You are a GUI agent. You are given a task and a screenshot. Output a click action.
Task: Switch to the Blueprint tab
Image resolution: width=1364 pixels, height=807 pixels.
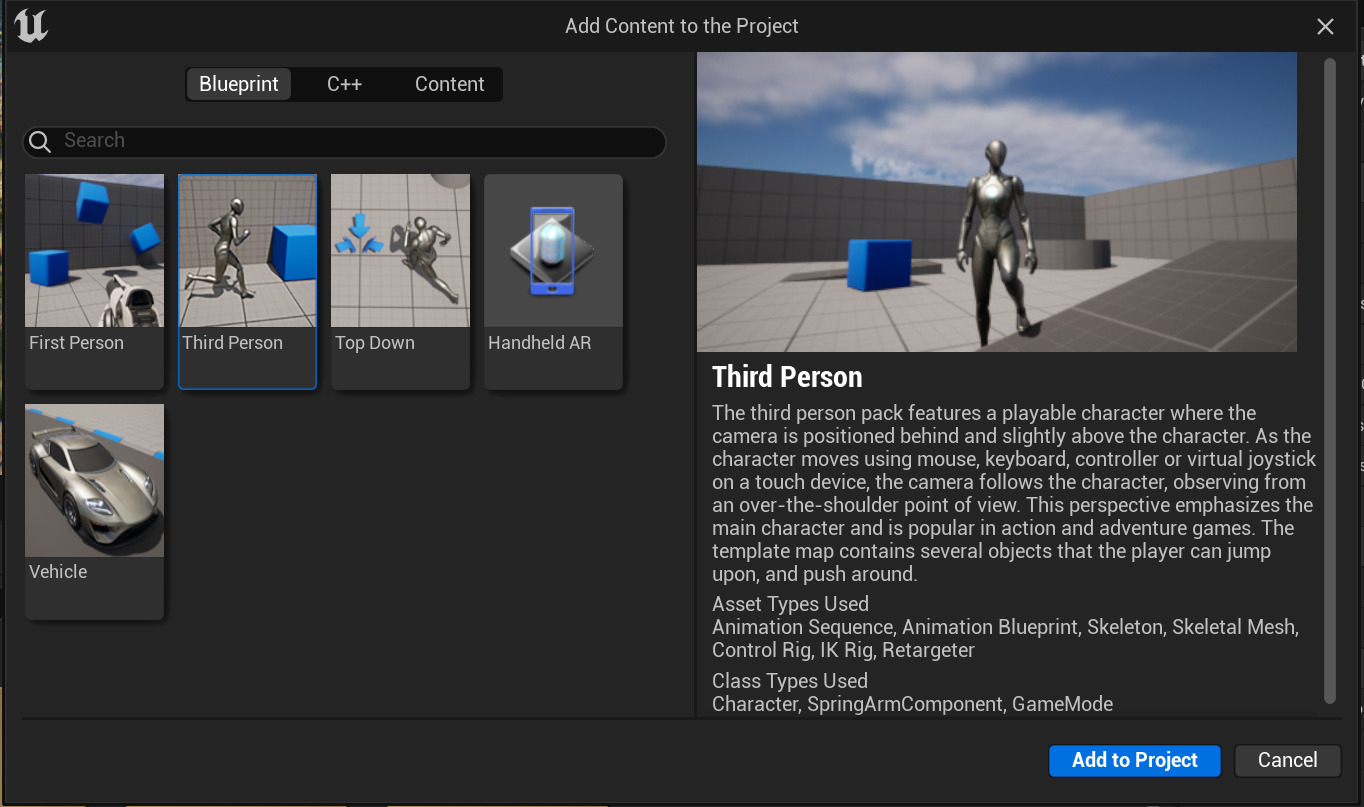click(239, 84)
